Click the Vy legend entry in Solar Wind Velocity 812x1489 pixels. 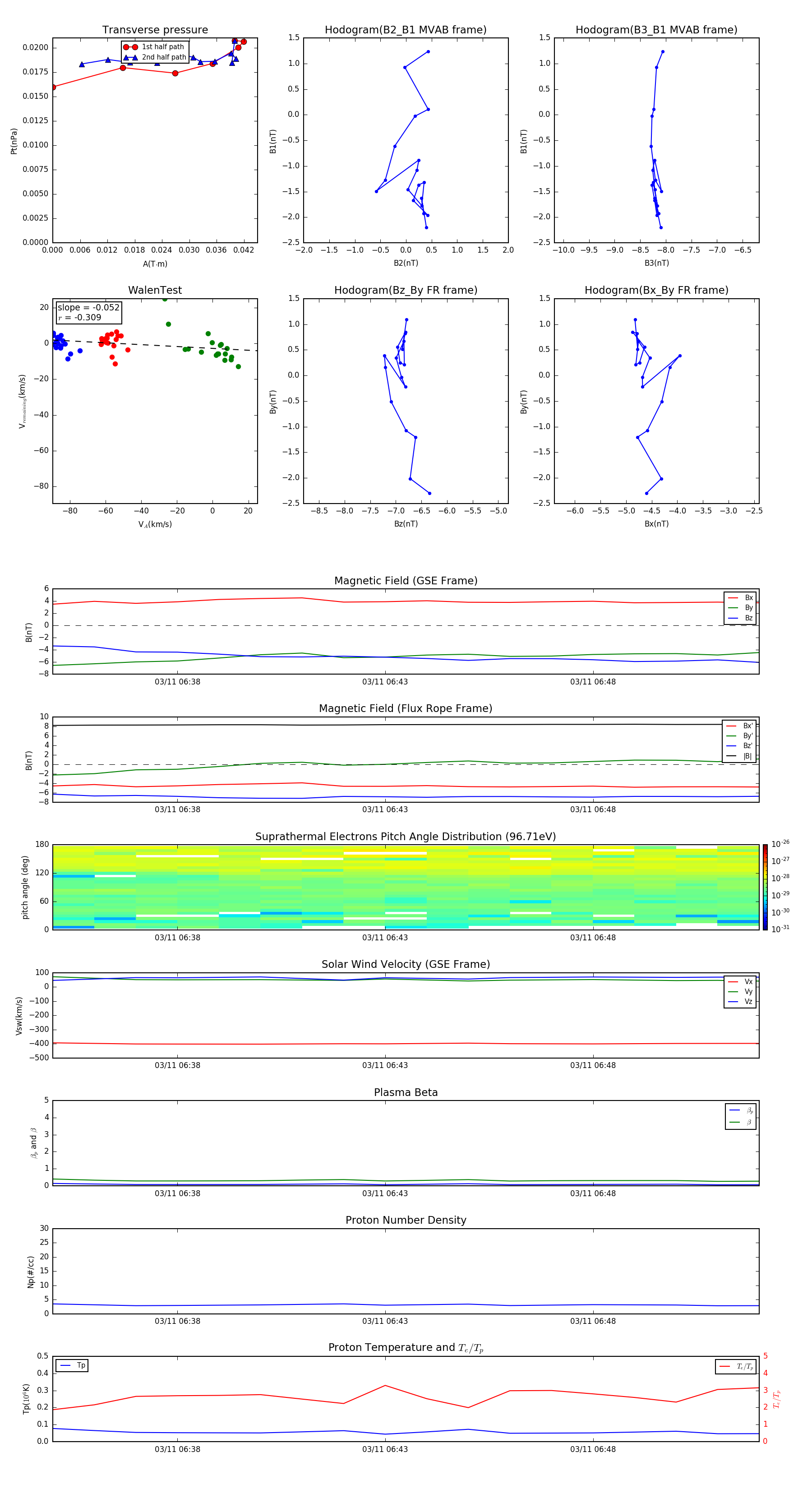pyautogui.click(x=740, y=991)
